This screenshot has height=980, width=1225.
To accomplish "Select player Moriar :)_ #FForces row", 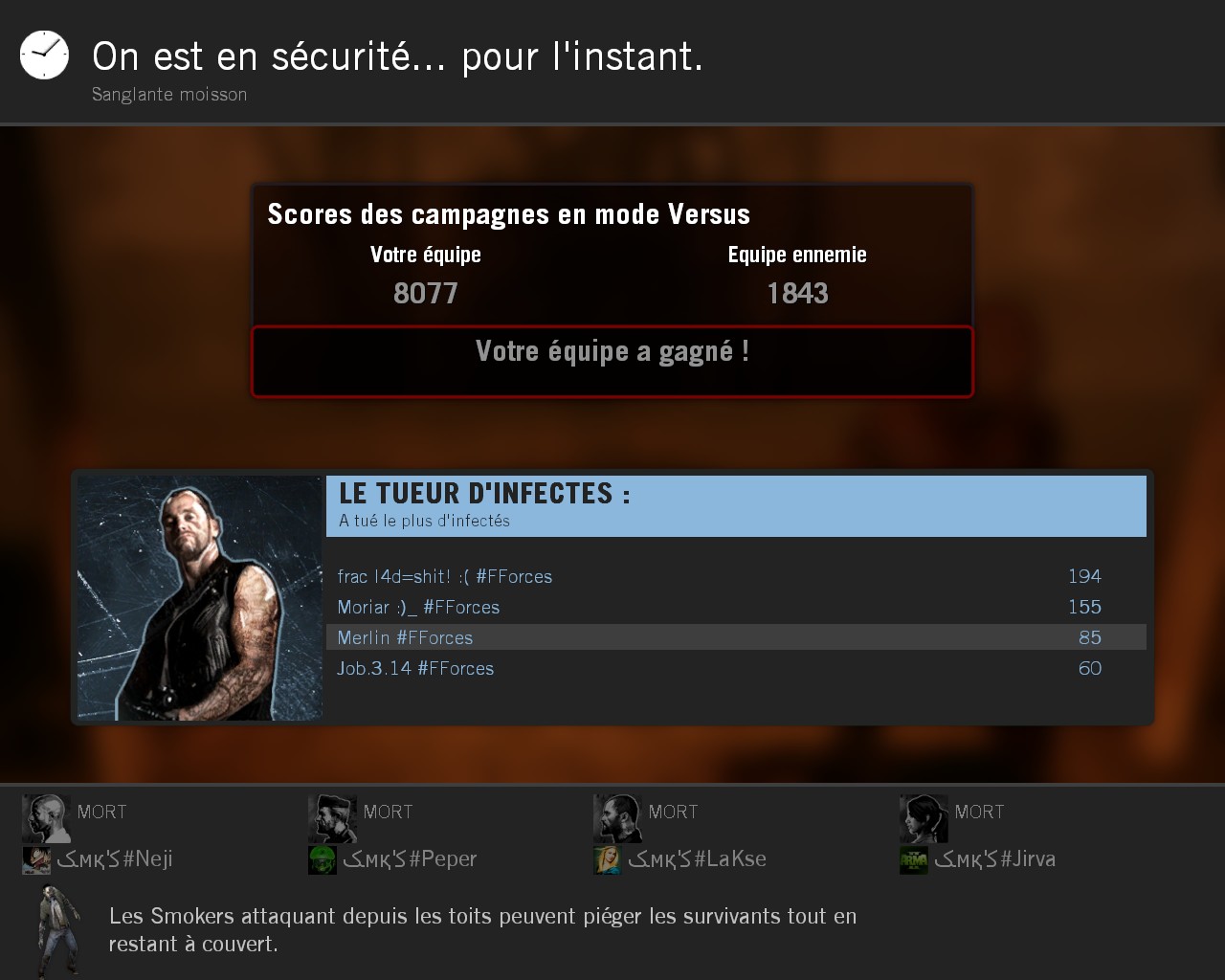I will tap(736, 607).
